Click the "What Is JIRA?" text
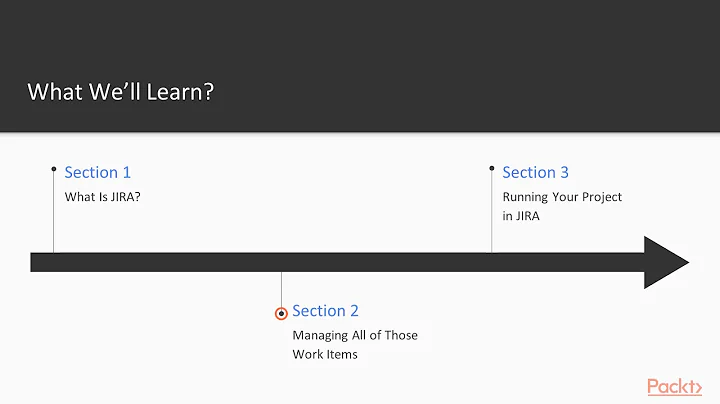The width and height of the screenshot is (720, 404). point(103,197)
